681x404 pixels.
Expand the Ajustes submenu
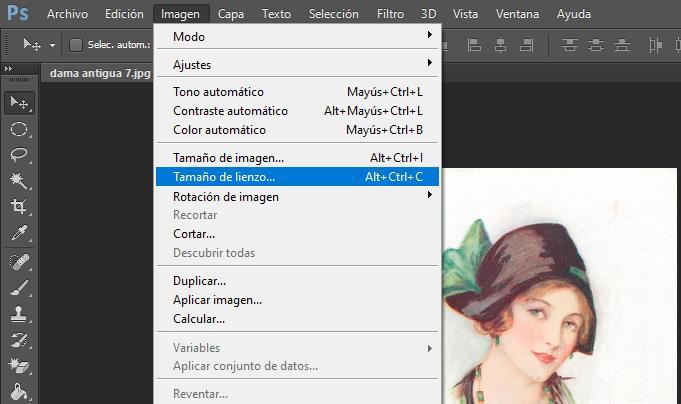click(298, 64)
